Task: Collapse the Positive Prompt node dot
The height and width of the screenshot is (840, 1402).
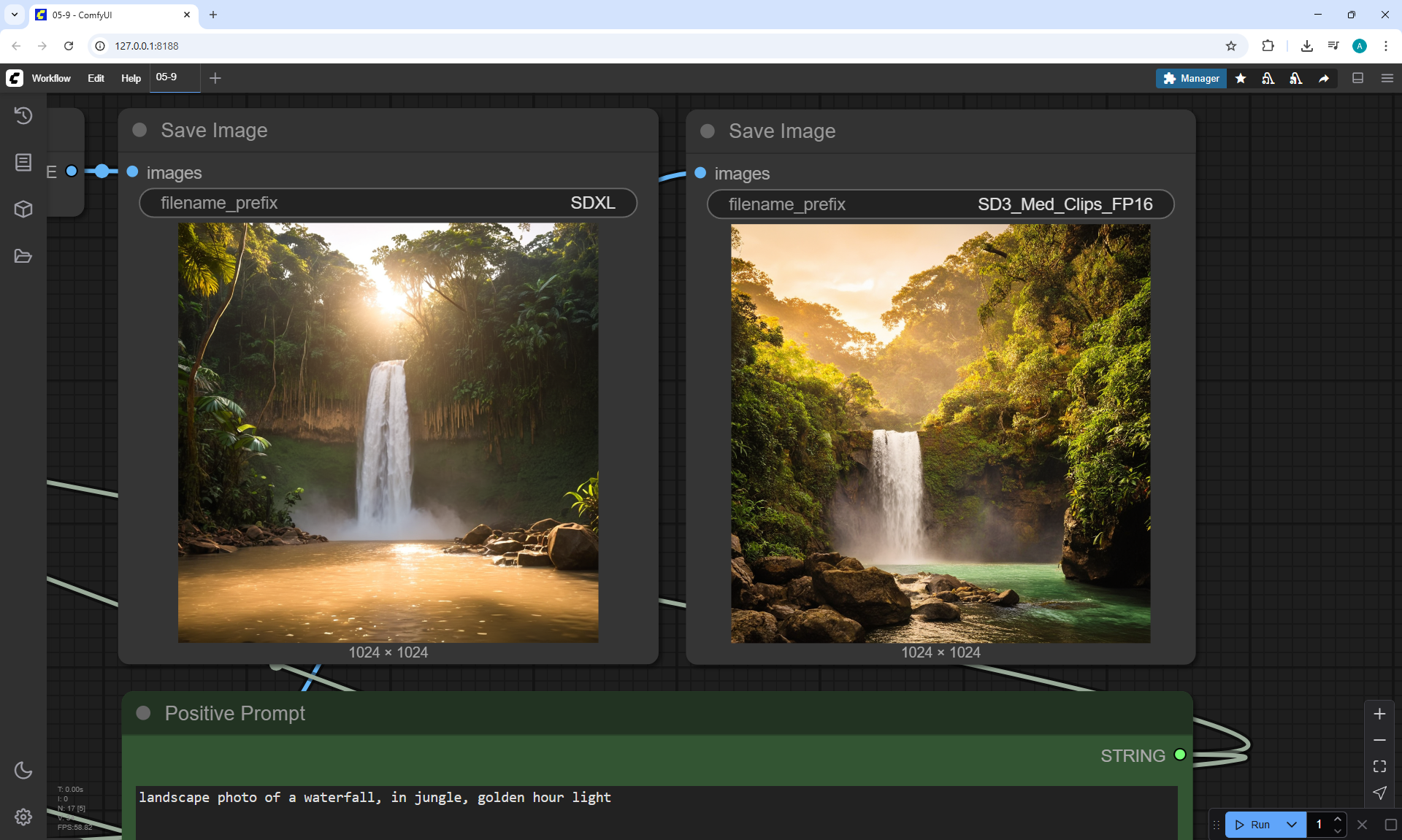Action: point(143,713)
